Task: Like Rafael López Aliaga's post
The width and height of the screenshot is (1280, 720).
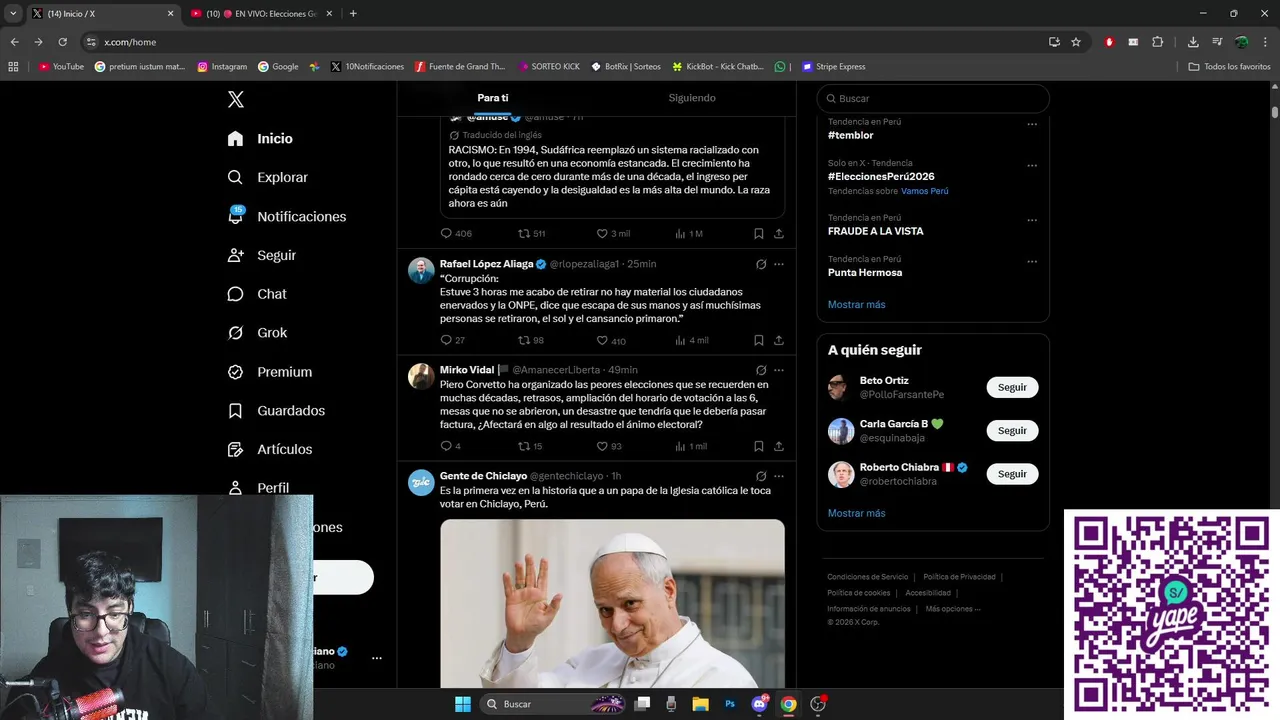Action: point(611,340)
